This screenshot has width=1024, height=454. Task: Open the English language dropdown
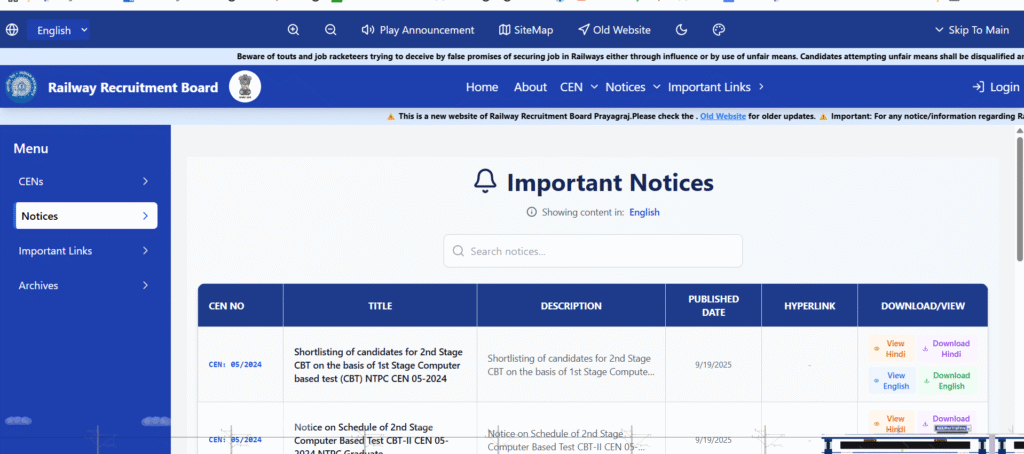pyautogui.click(x=59, y=30)
